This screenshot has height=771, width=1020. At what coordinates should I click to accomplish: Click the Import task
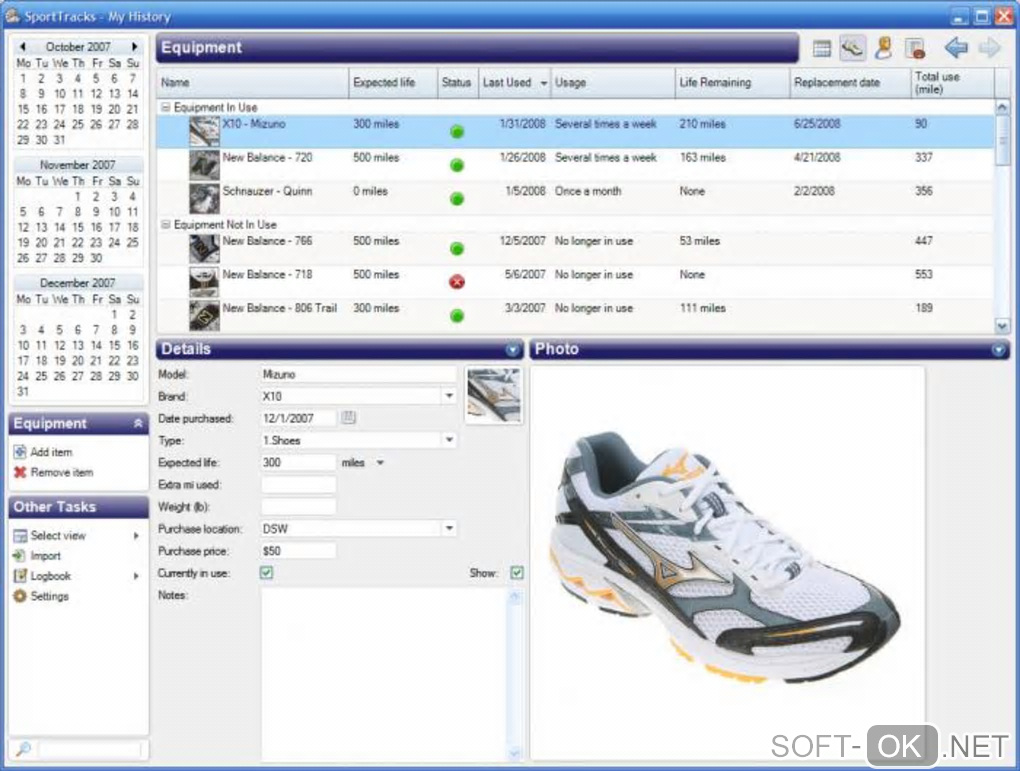[46, 556]
